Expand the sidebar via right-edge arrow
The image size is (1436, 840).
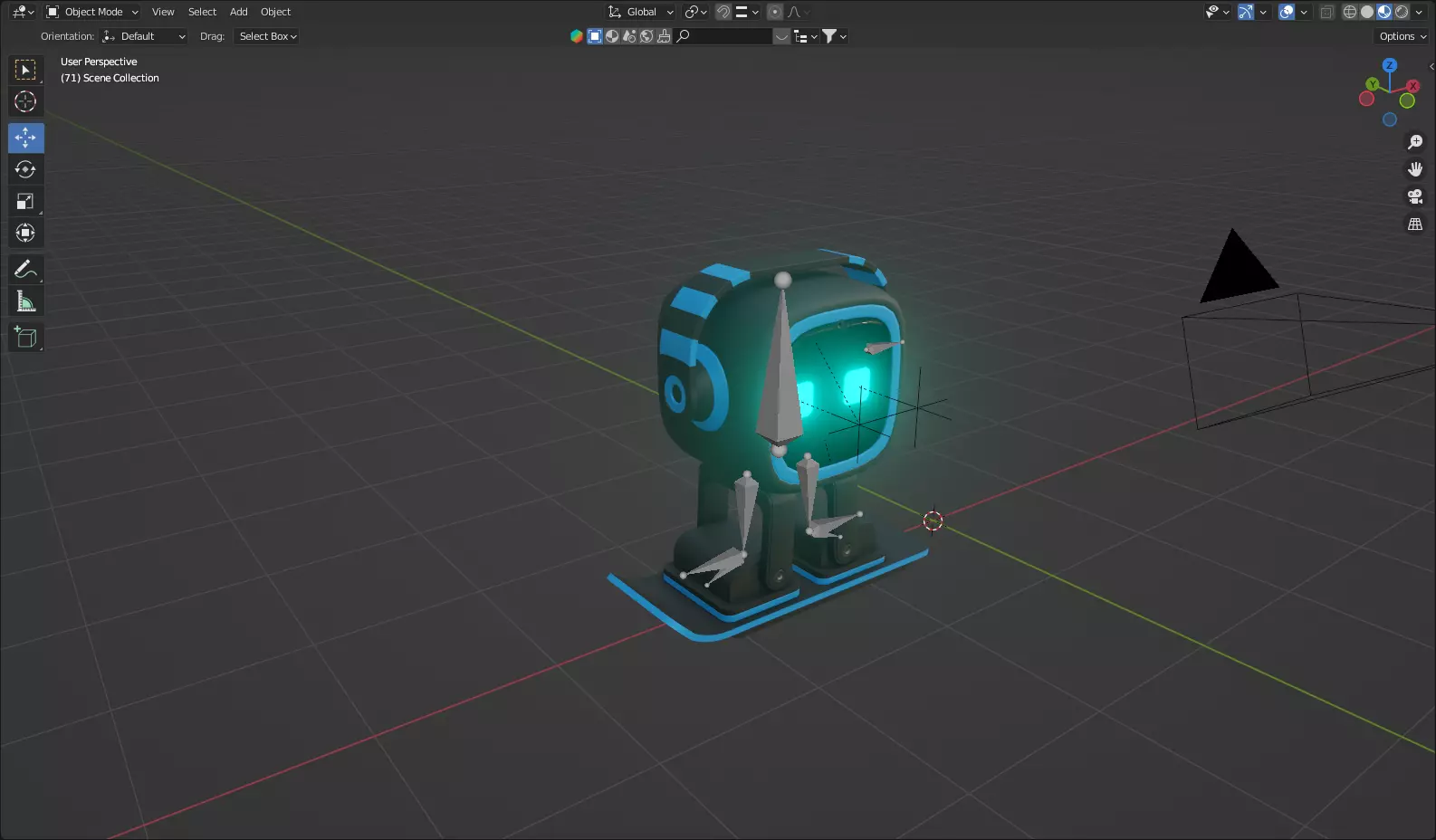(1431, 66)
